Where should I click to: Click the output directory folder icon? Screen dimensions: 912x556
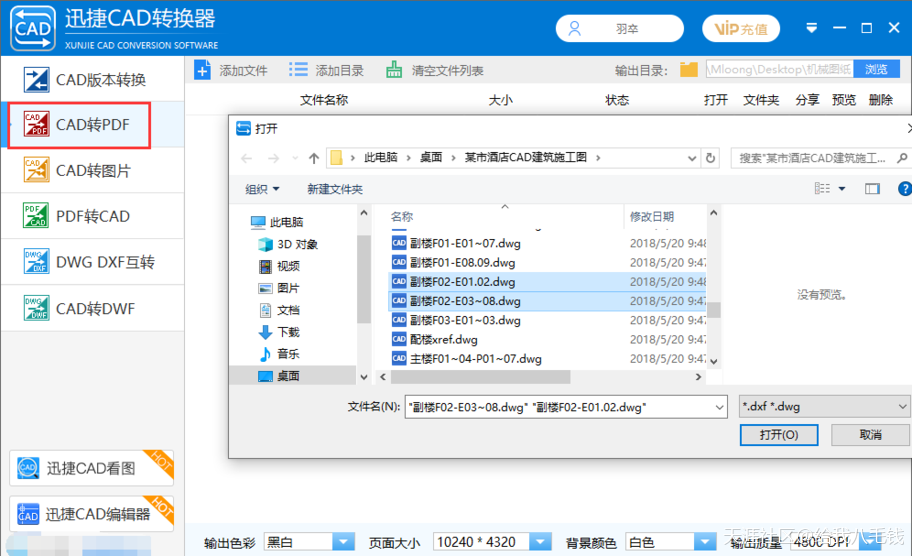(x=689, y=70)
